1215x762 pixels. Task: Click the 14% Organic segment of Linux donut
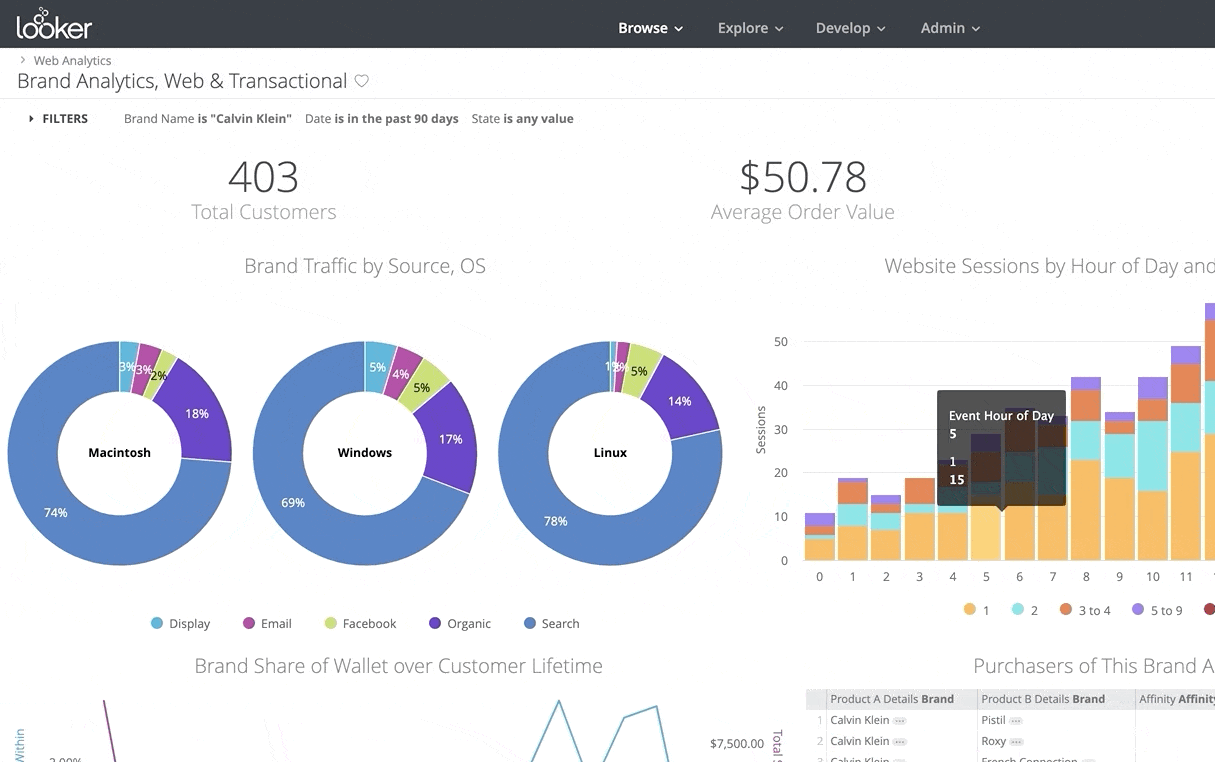point(681,401)
